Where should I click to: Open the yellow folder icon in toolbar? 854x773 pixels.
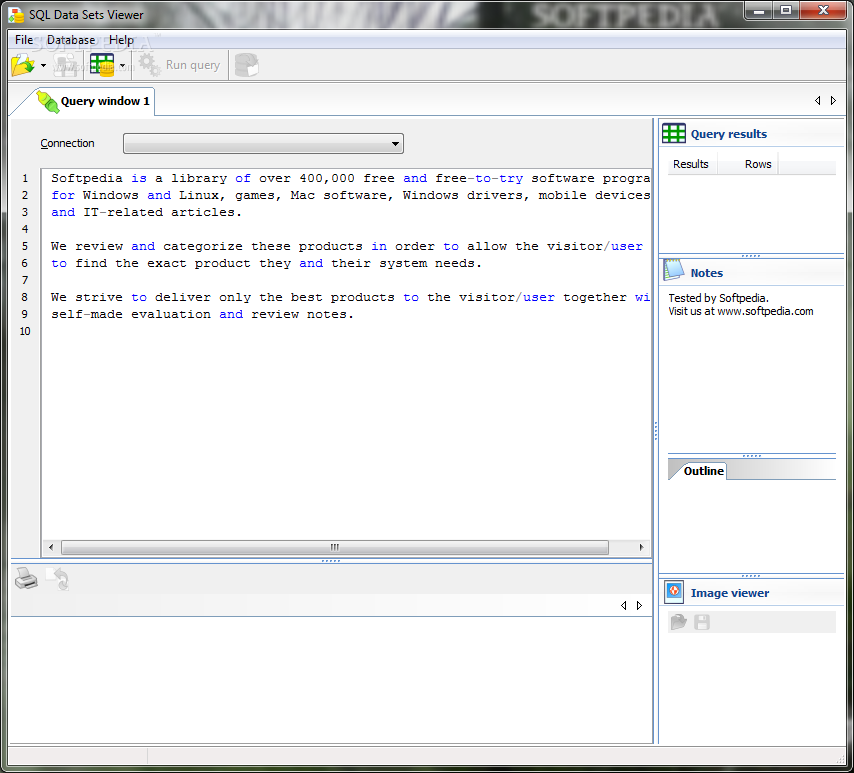pos(23,65)
